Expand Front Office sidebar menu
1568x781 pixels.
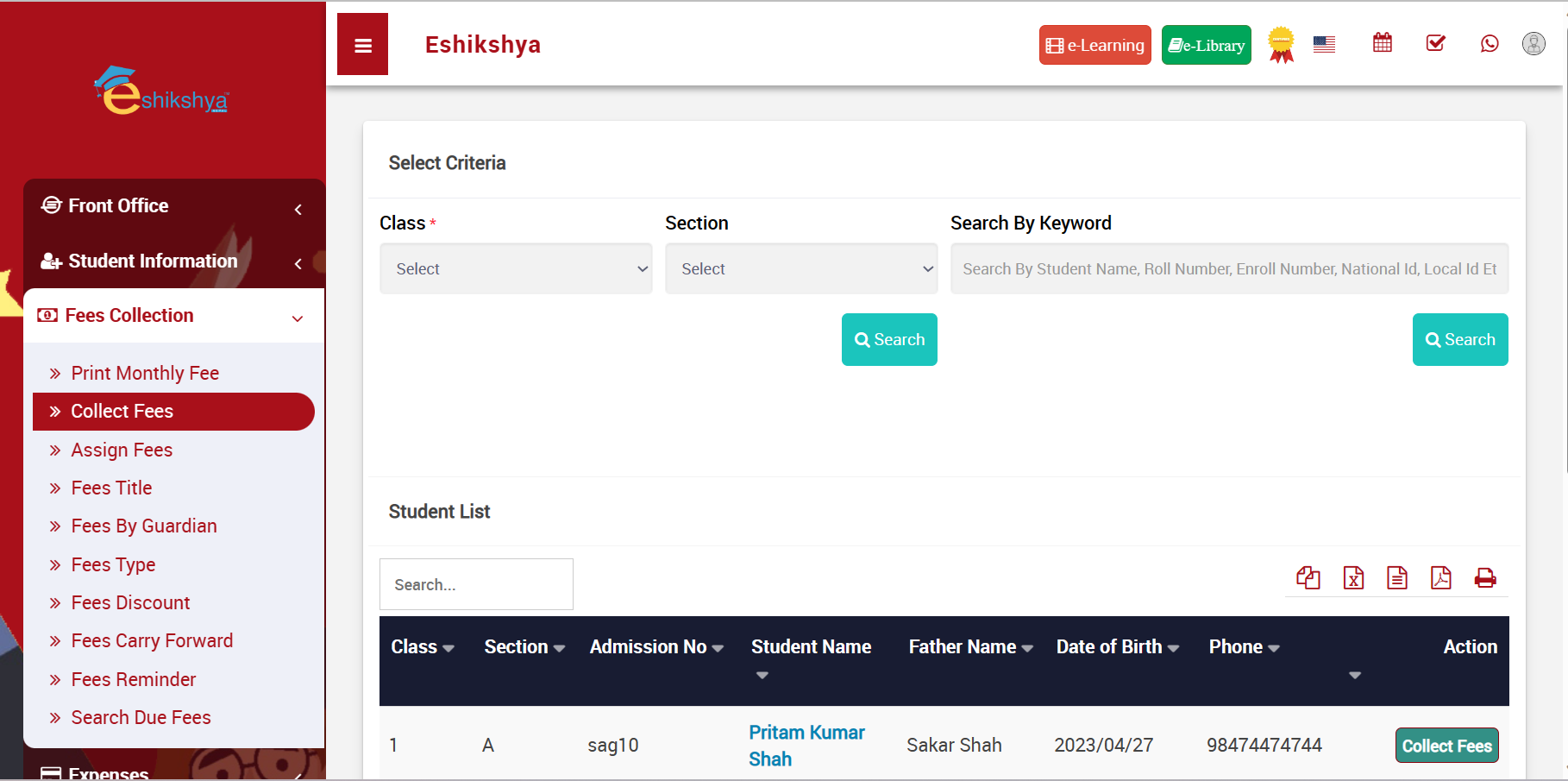point(174,206)
